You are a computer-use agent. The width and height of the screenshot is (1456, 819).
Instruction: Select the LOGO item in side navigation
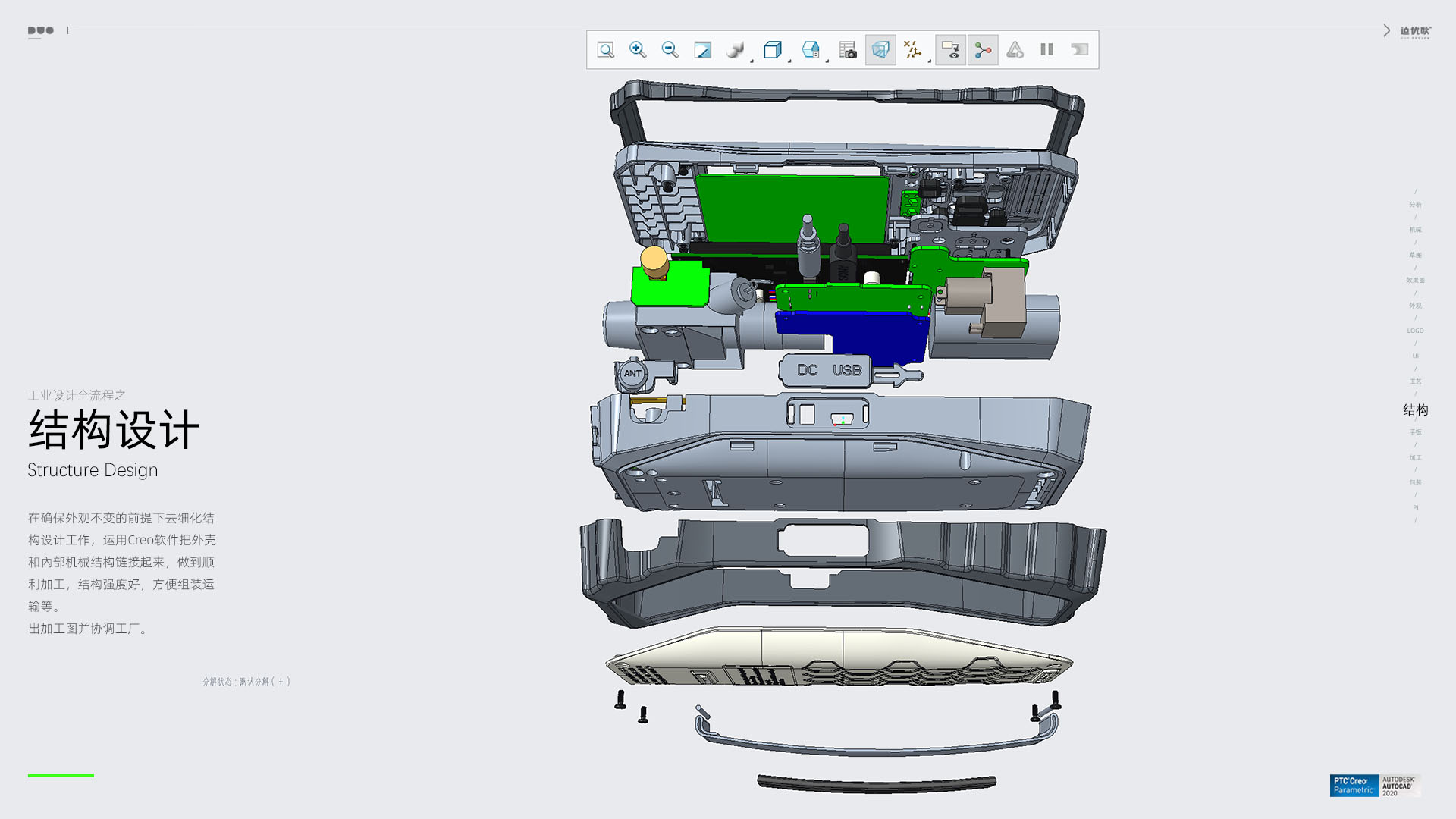pos(1415,331)
